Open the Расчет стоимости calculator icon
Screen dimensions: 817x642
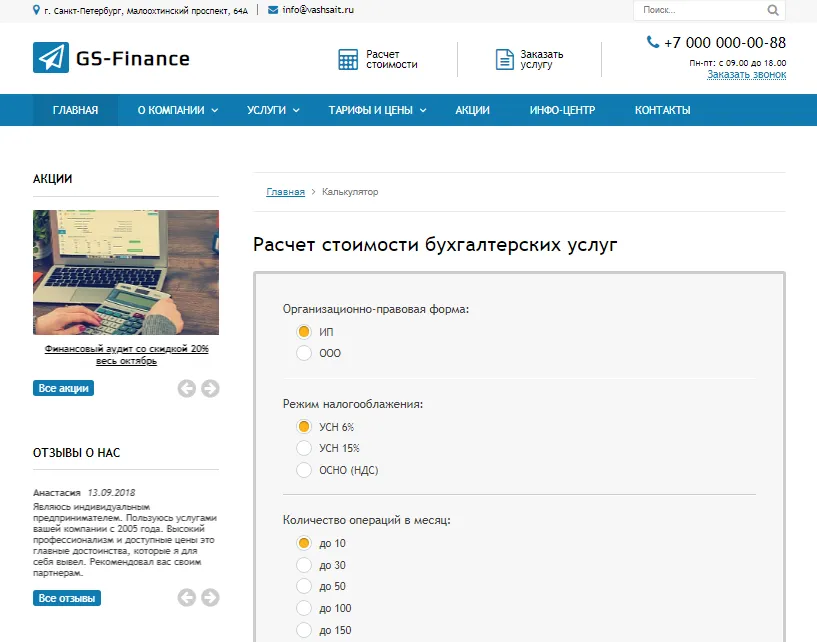347,58
